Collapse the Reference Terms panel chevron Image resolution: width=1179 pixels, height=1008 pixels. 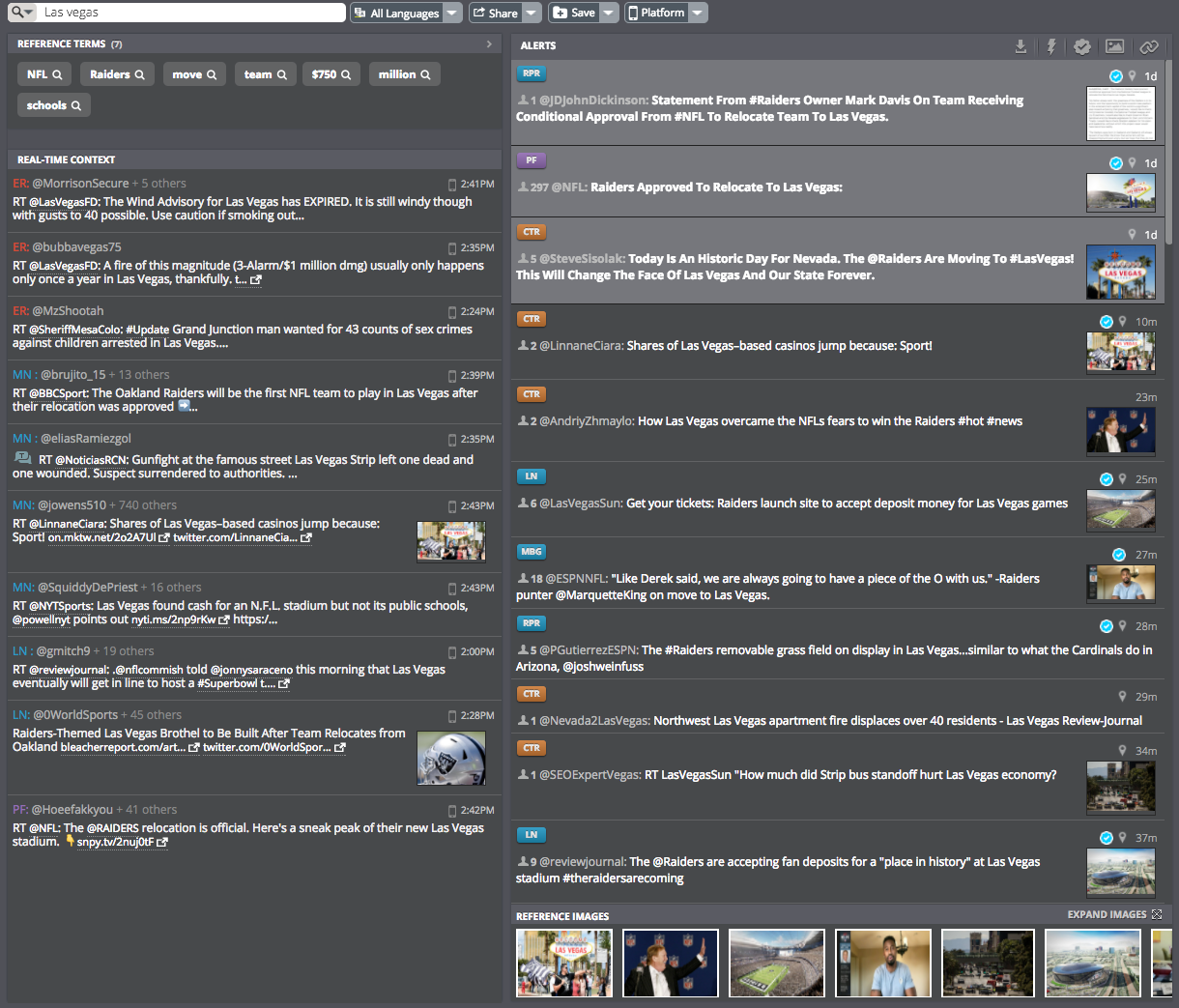pos(489,43)
